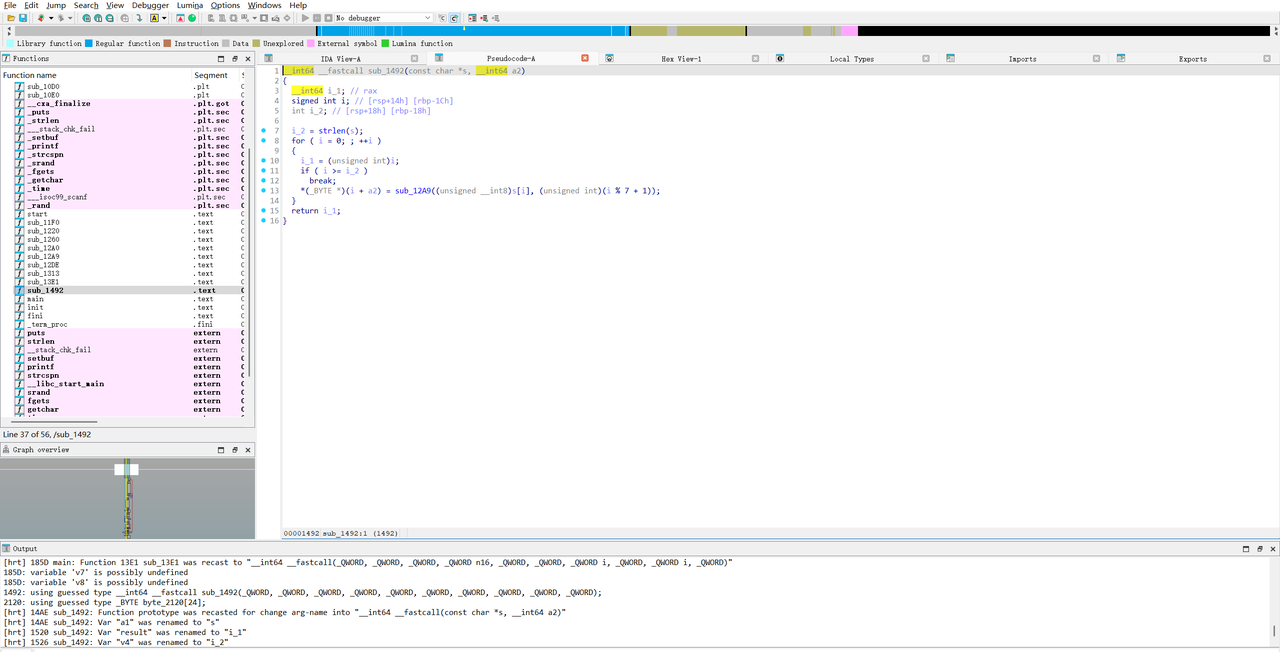Select the main function in the list
The width and height of the screenshot is (1280, 652).
point(35,299)
